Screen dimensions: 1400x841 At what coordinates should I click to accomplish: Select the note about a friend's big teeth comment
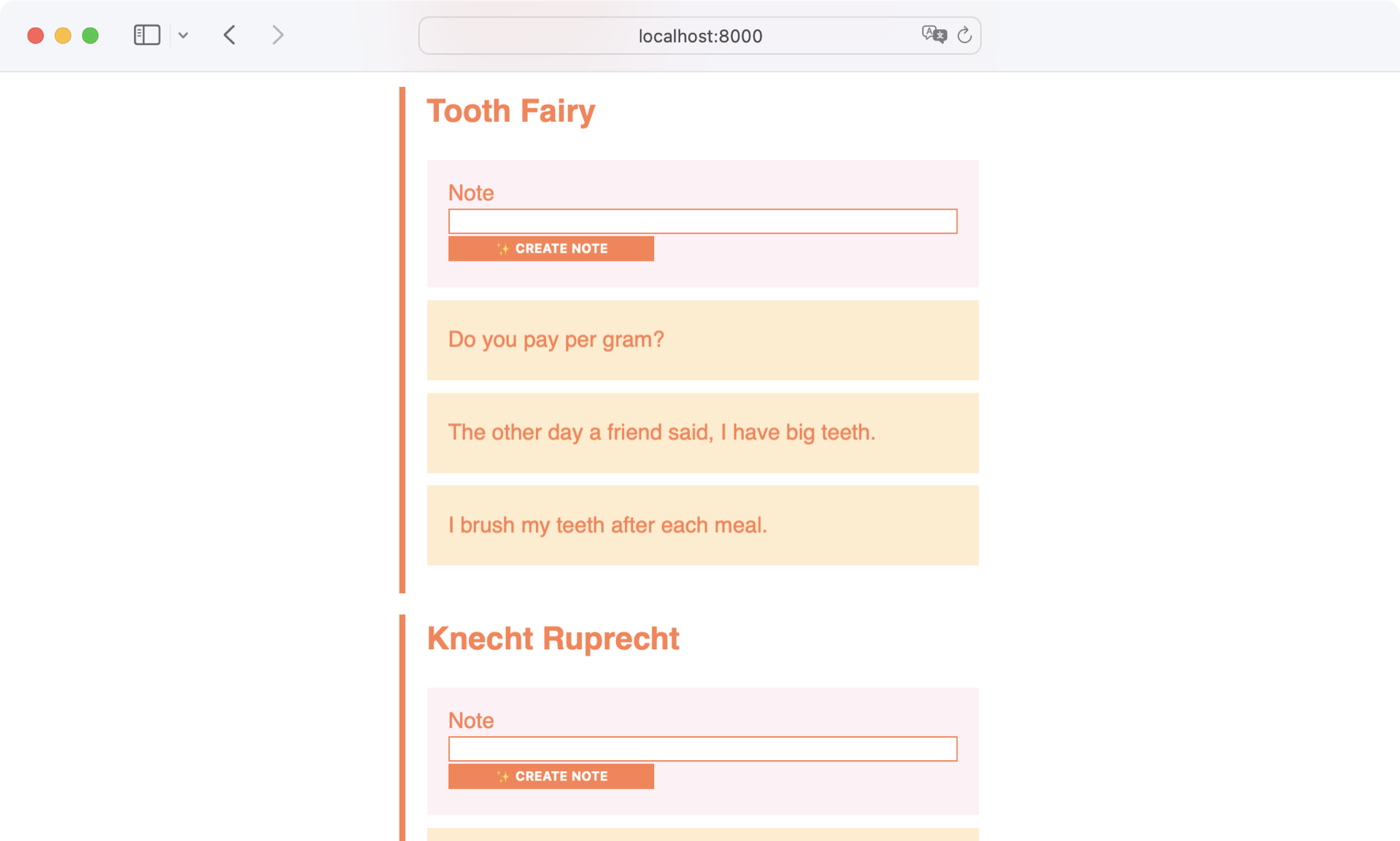[702, 433]
